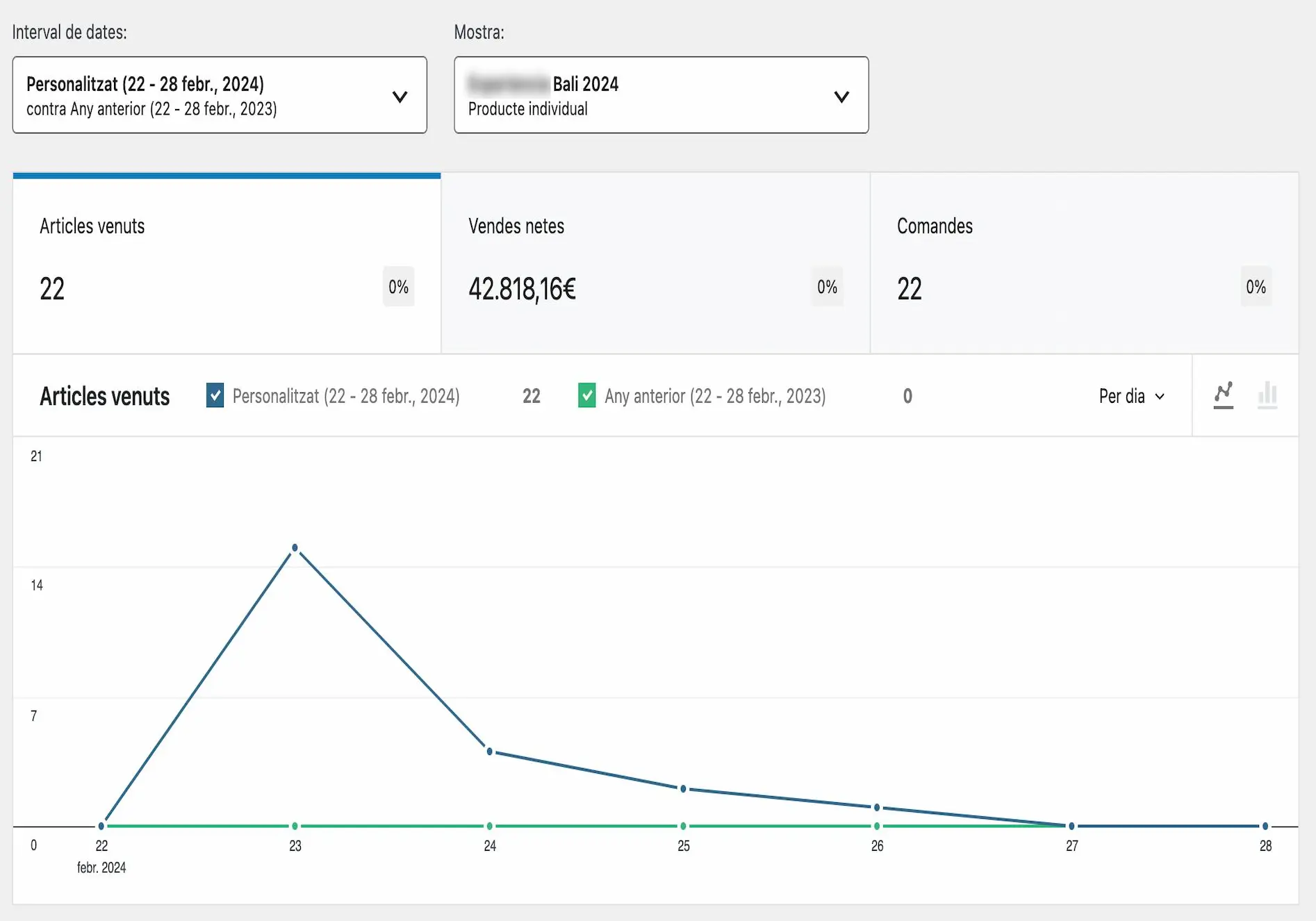Uncheck the Personalitzat 2024 series checkbox

click(x=215, y=396)
